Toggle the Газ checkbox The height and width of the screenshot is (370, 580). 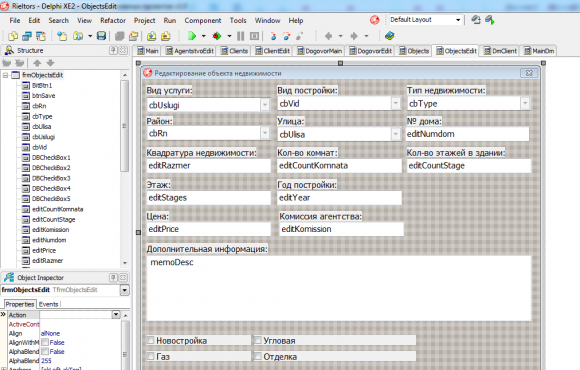[151, 356]
